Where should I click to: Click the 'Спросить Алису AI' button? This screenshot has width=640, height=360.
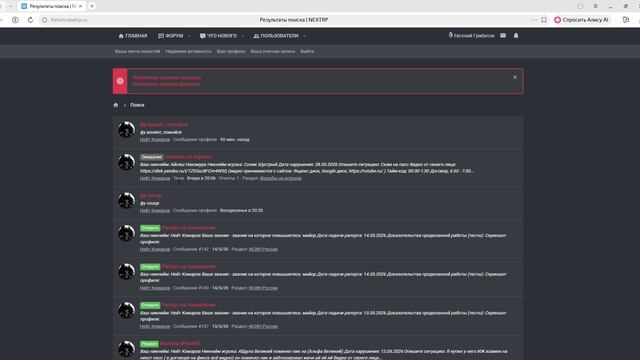pos(582,20)
